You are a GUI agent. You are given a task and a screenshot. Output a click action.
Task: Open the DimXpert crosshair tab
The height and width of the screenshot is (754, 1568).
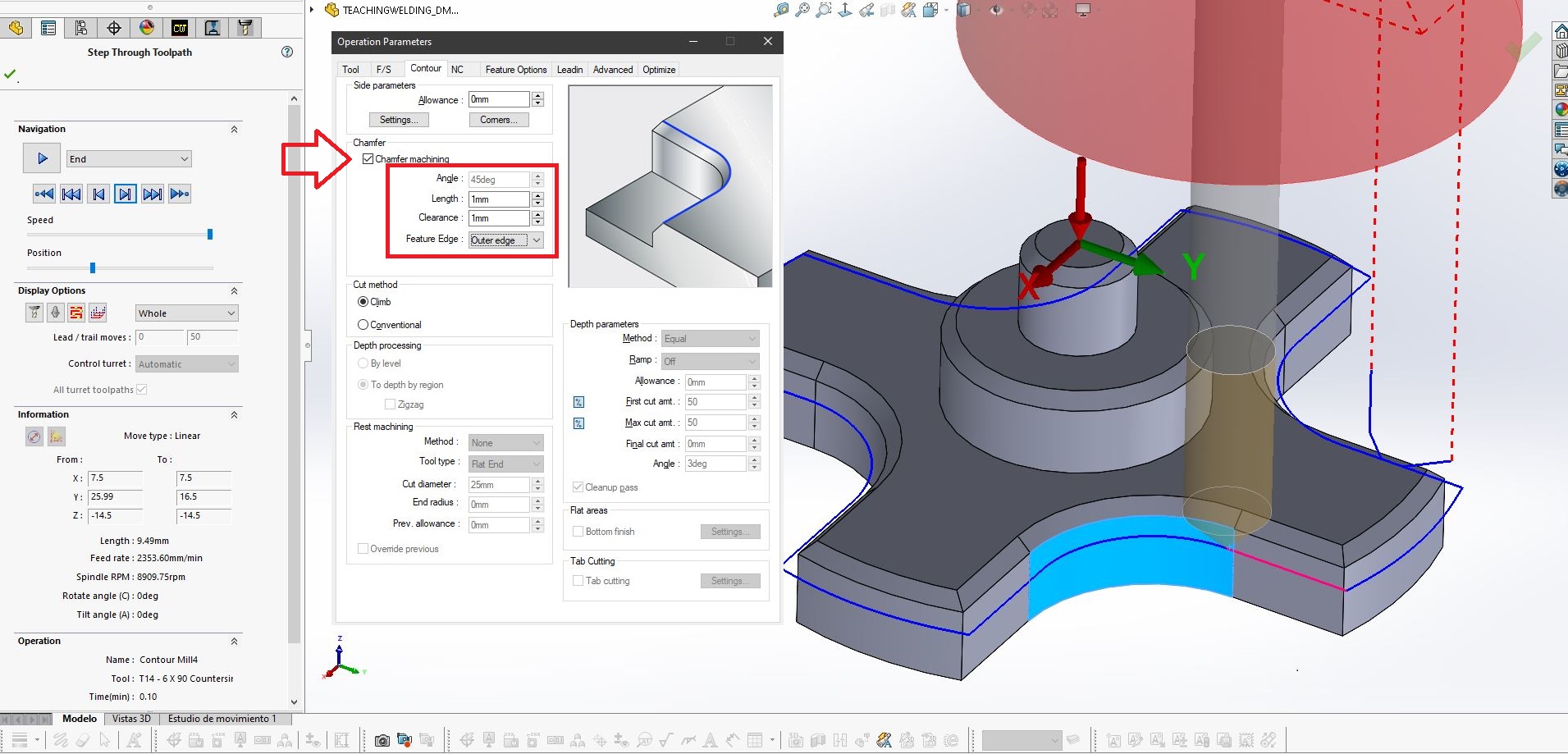[x=114, y=28]
